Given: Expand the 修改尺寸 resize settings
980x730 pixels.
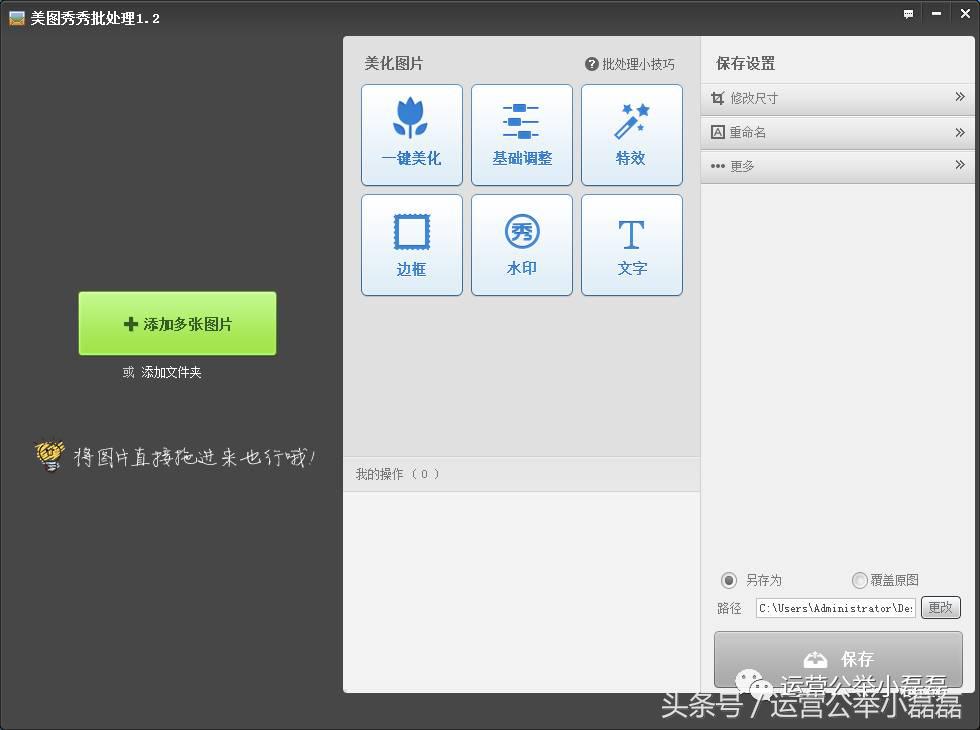Looking at the screenshot, I should [x=838, y=98].
